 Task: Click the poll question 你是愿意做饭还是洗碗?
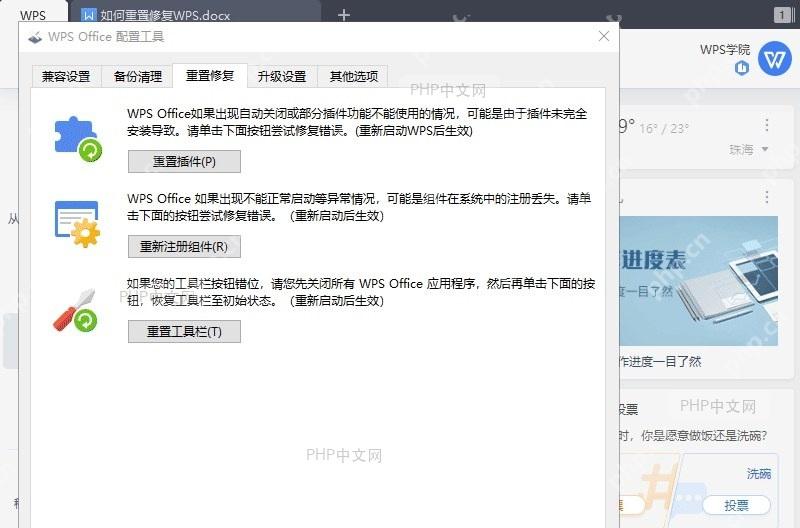click(x=705, y=436)
